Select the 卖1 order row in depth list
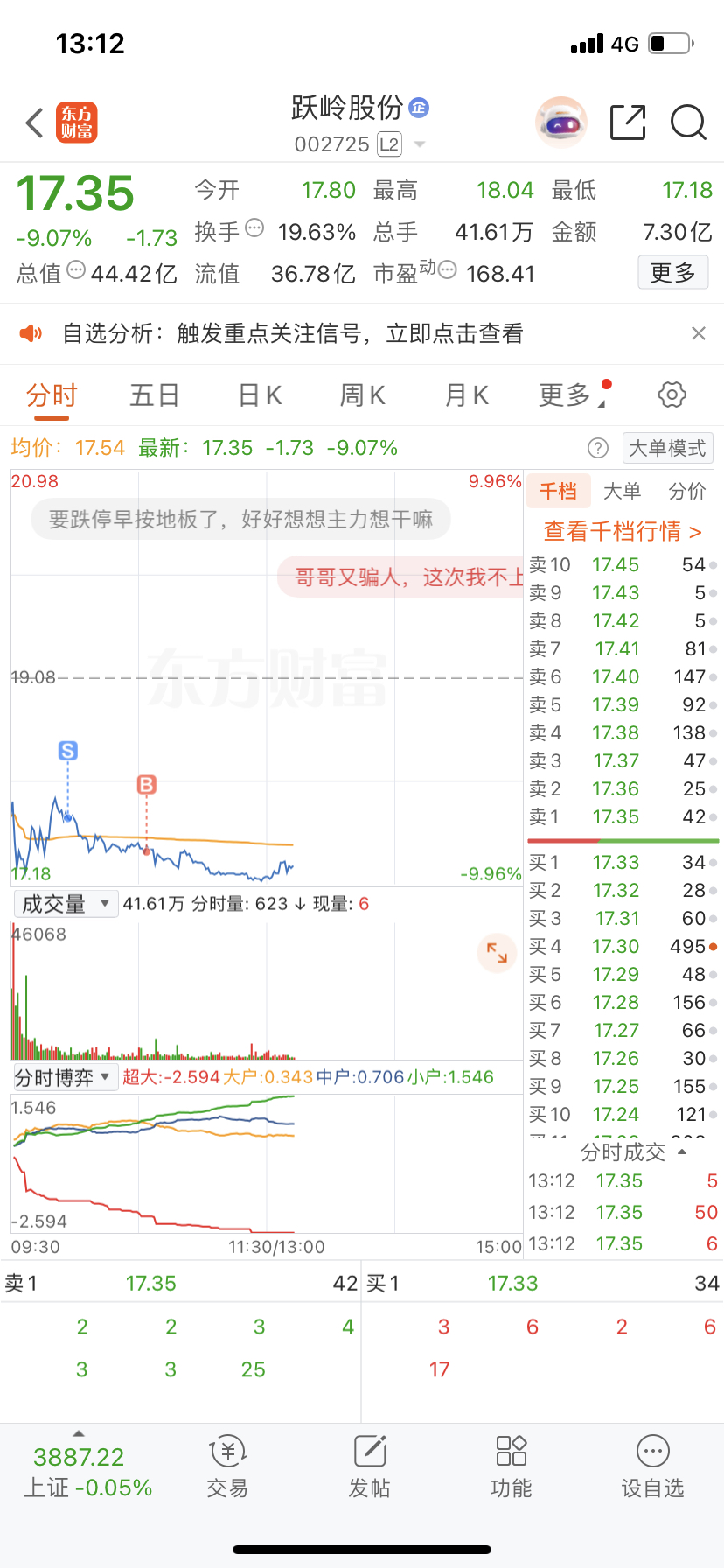This screenshot has width=724, height=1568. 623,817
